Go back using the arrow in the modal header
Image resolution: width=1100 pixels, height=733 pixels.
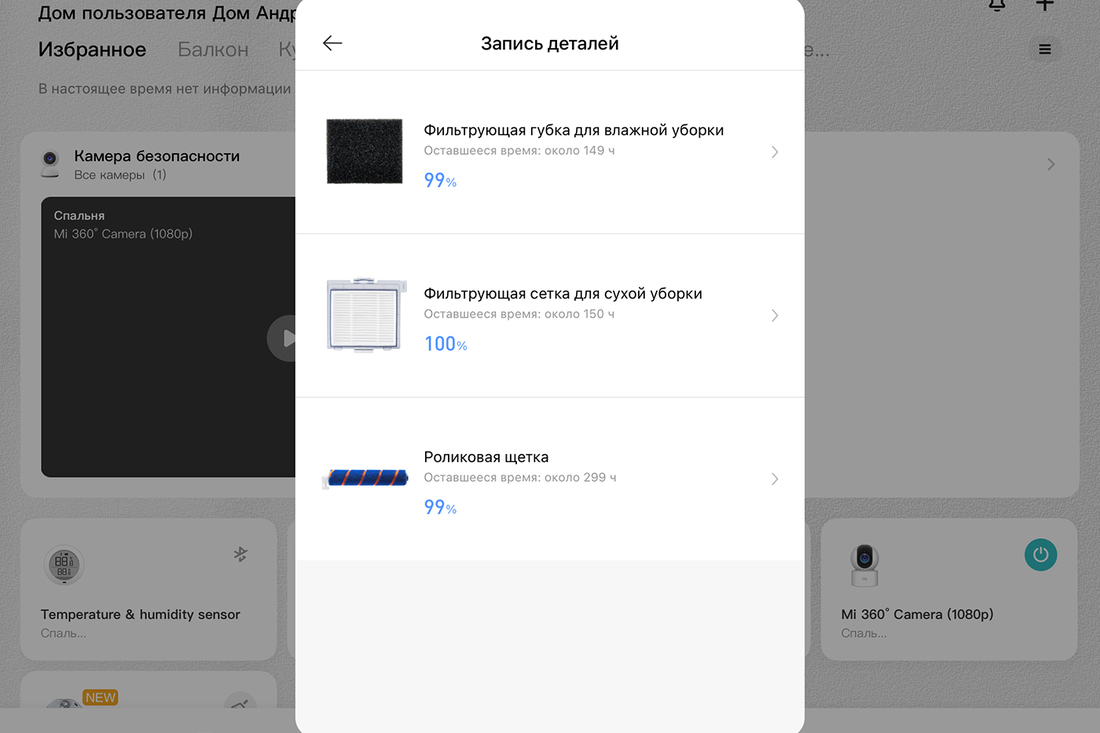click(333, 43)
